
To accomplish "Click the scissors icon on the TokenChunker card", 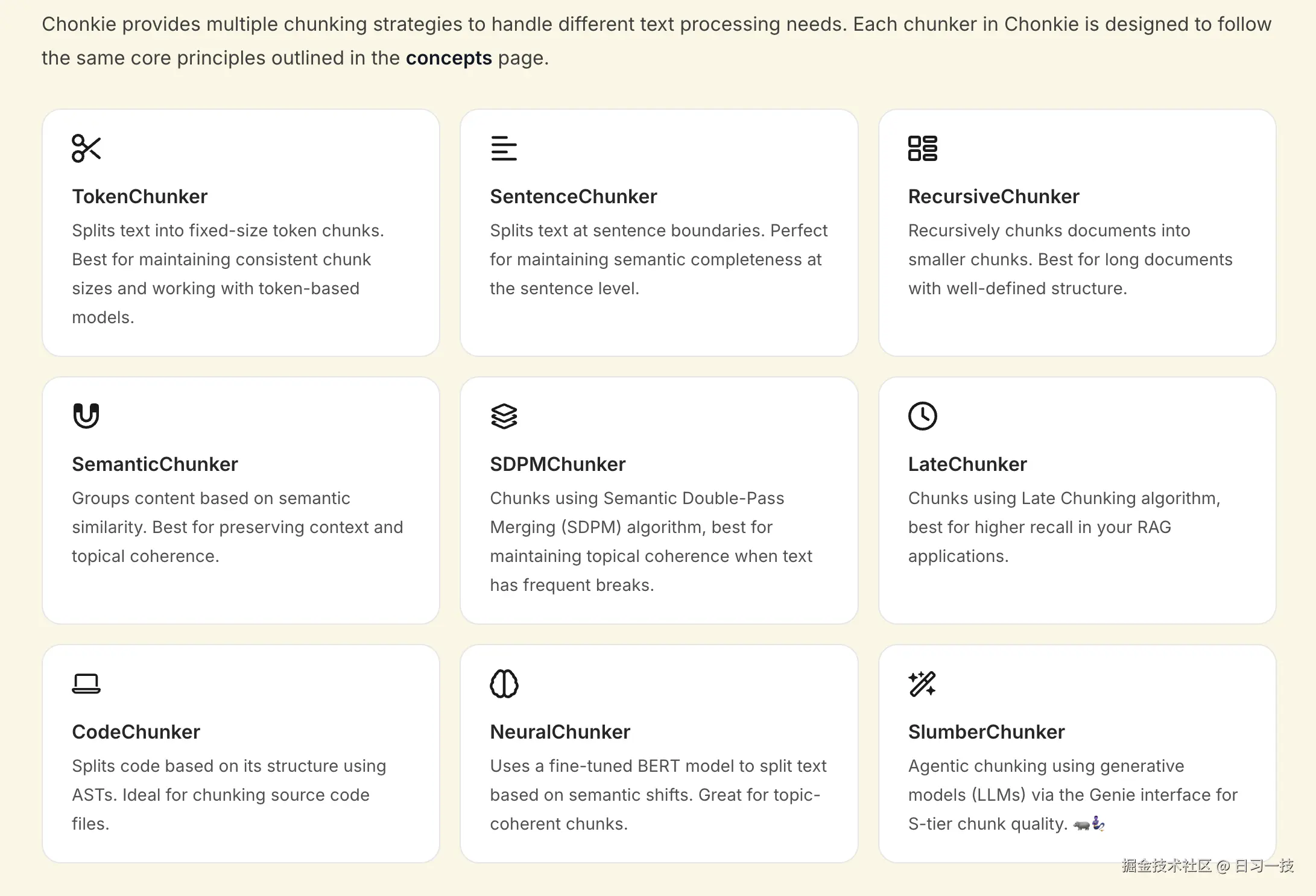I will click(86, 148).
